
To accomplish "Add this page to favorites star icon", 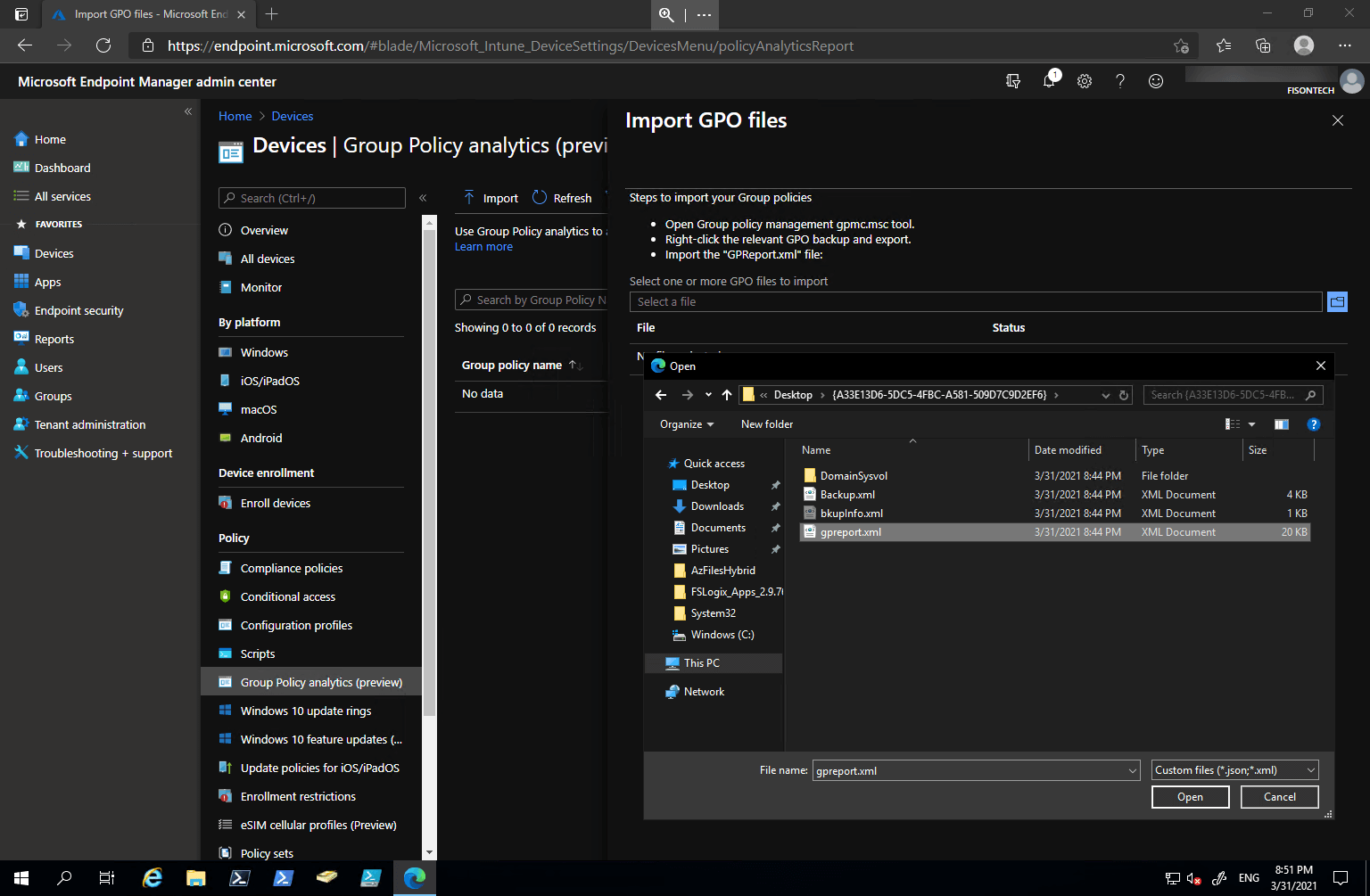I will click(x=1181, y=45).
